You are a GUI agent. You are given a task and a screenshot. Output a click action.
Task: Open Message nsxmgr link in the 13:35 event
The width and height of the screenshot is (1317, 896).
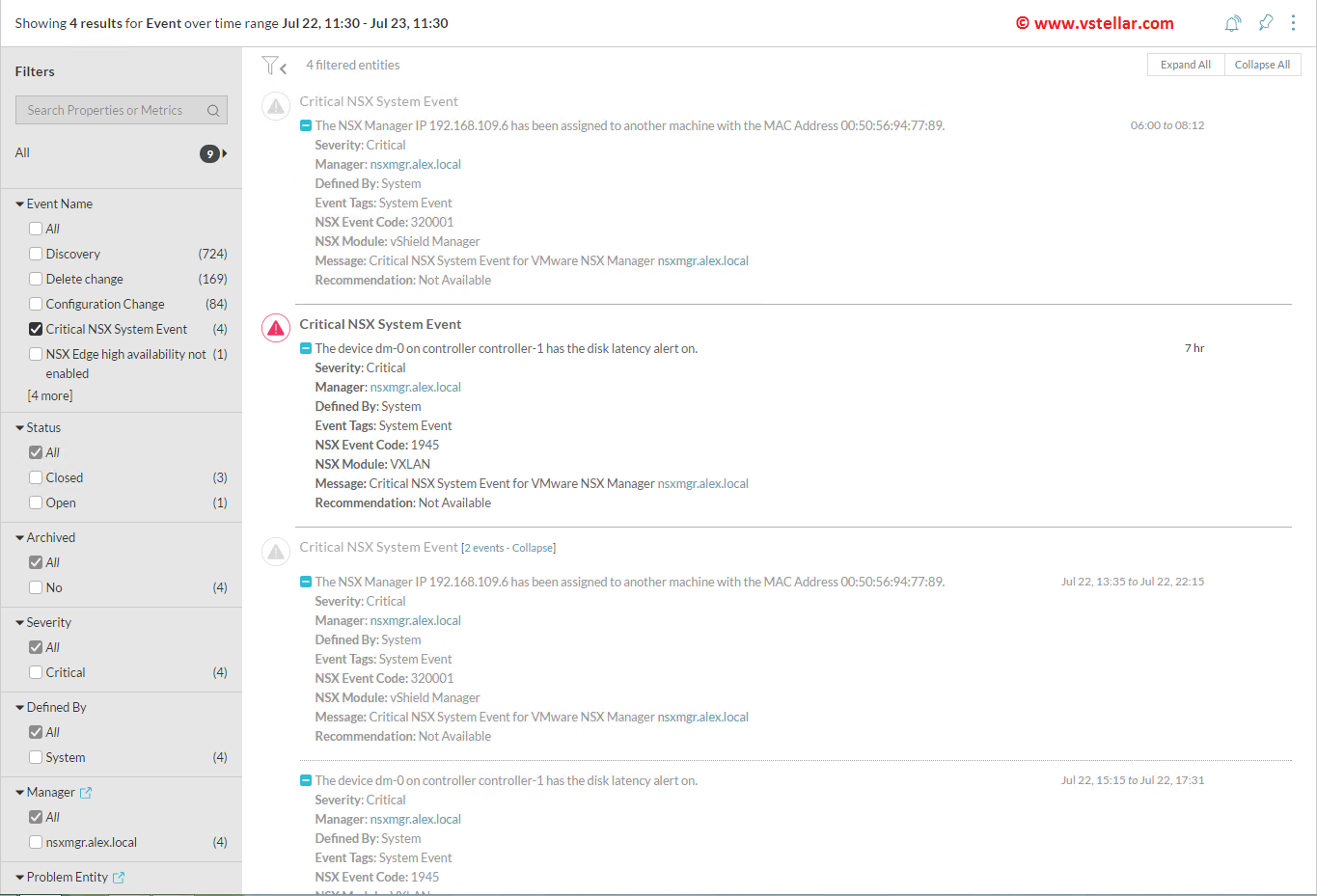[703, 717]
